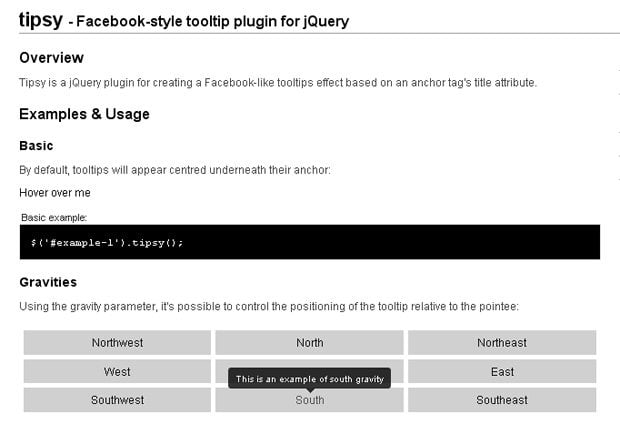The height and width of the screenshot is (424, 620).
Task: Click inside the black tipsy code block
Action: 309,242
